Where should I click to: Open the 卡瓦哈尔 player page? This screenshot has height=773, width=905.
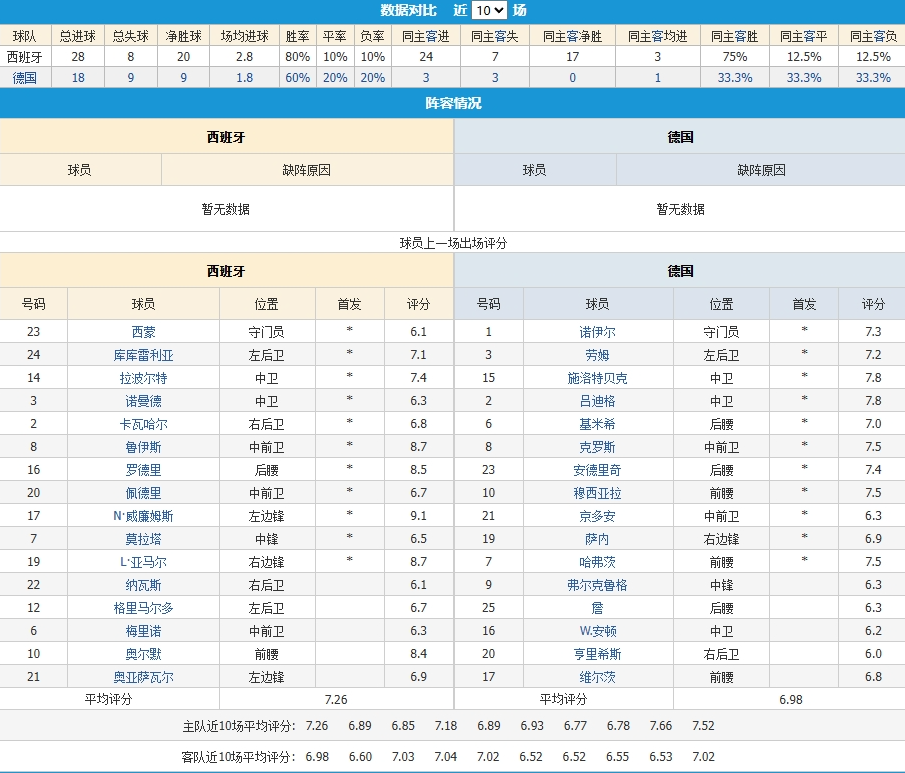(x=143, y=424)
